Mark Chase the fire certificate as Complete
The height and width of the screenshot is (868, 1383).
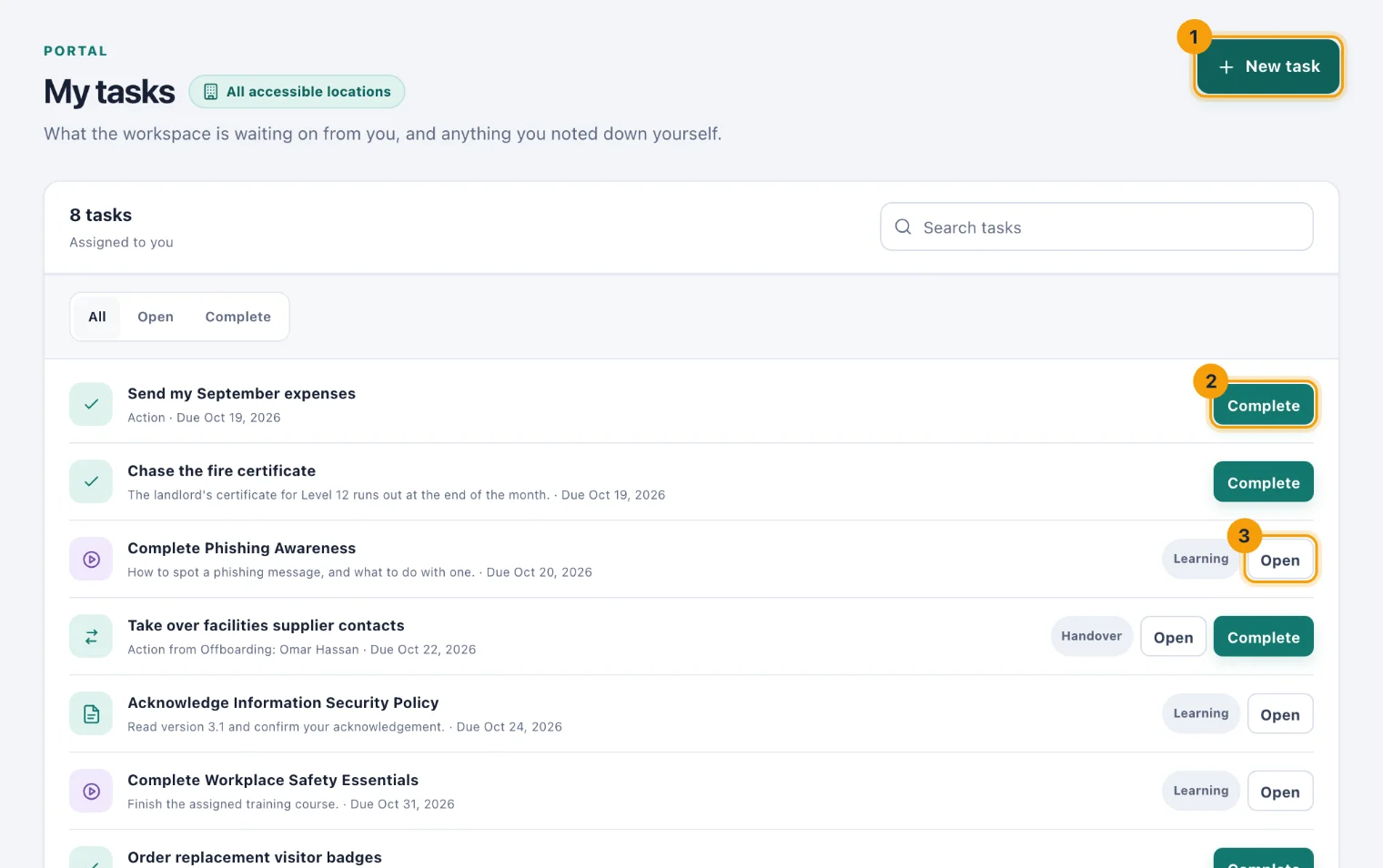point(1263,482)
